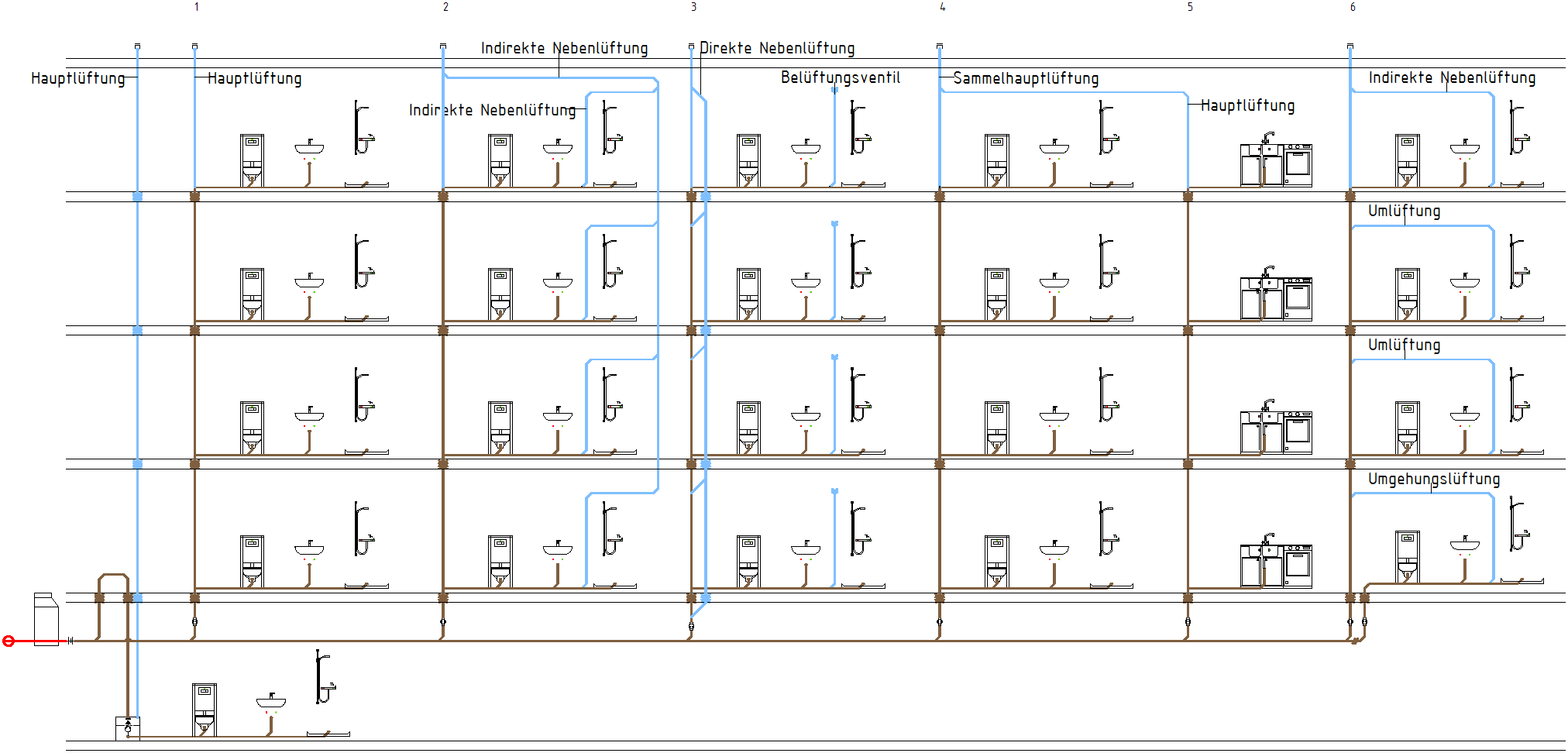Click column number 6
Viewport: 1568px width, 753px height.
[1353, 7]
